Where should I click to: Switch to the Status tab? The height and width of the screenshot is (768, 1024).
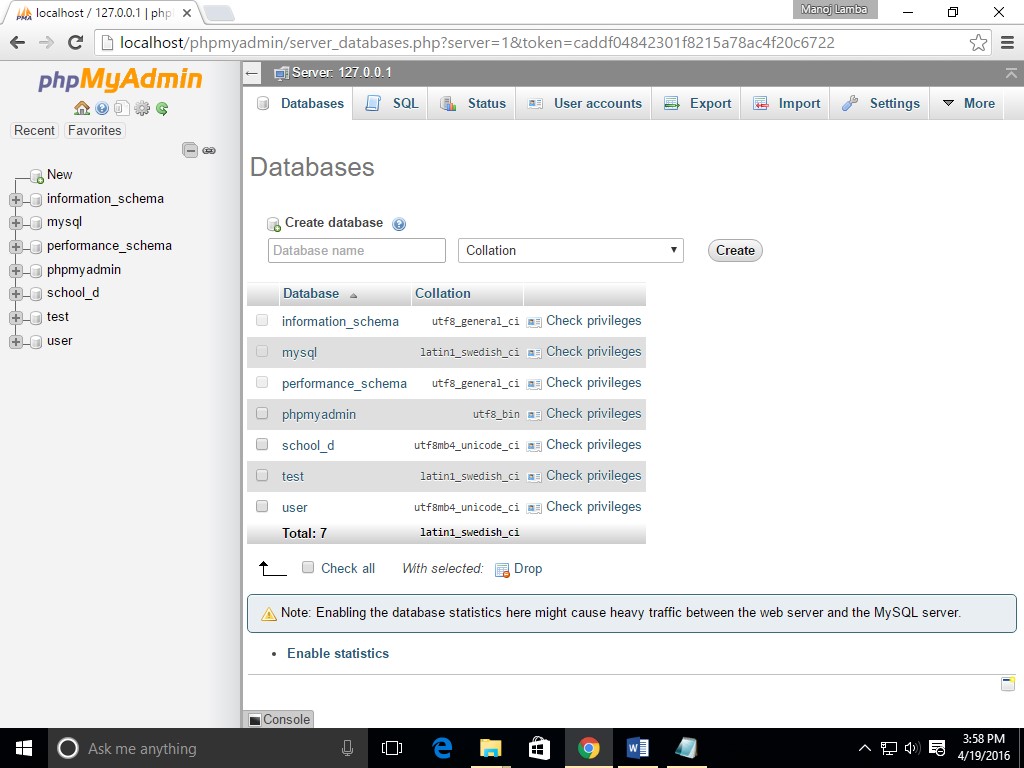click(x=473, y=104)
